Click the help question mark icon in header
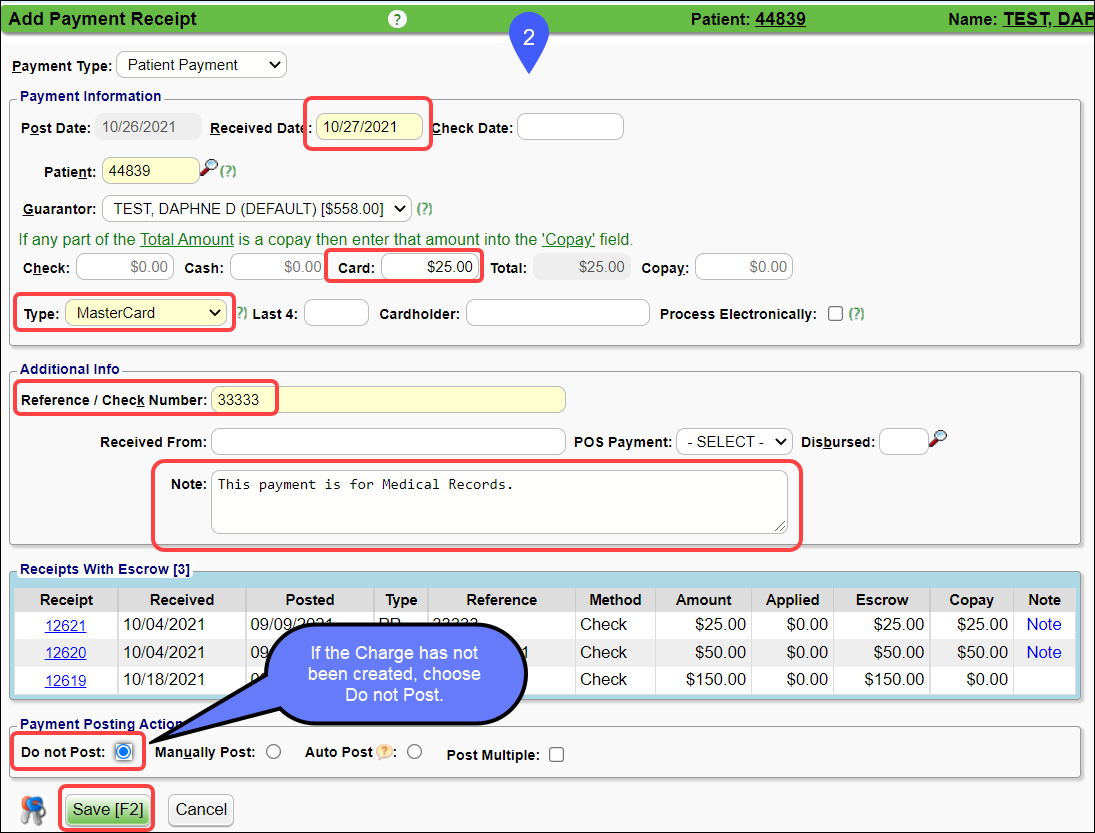 pos(397,19)
